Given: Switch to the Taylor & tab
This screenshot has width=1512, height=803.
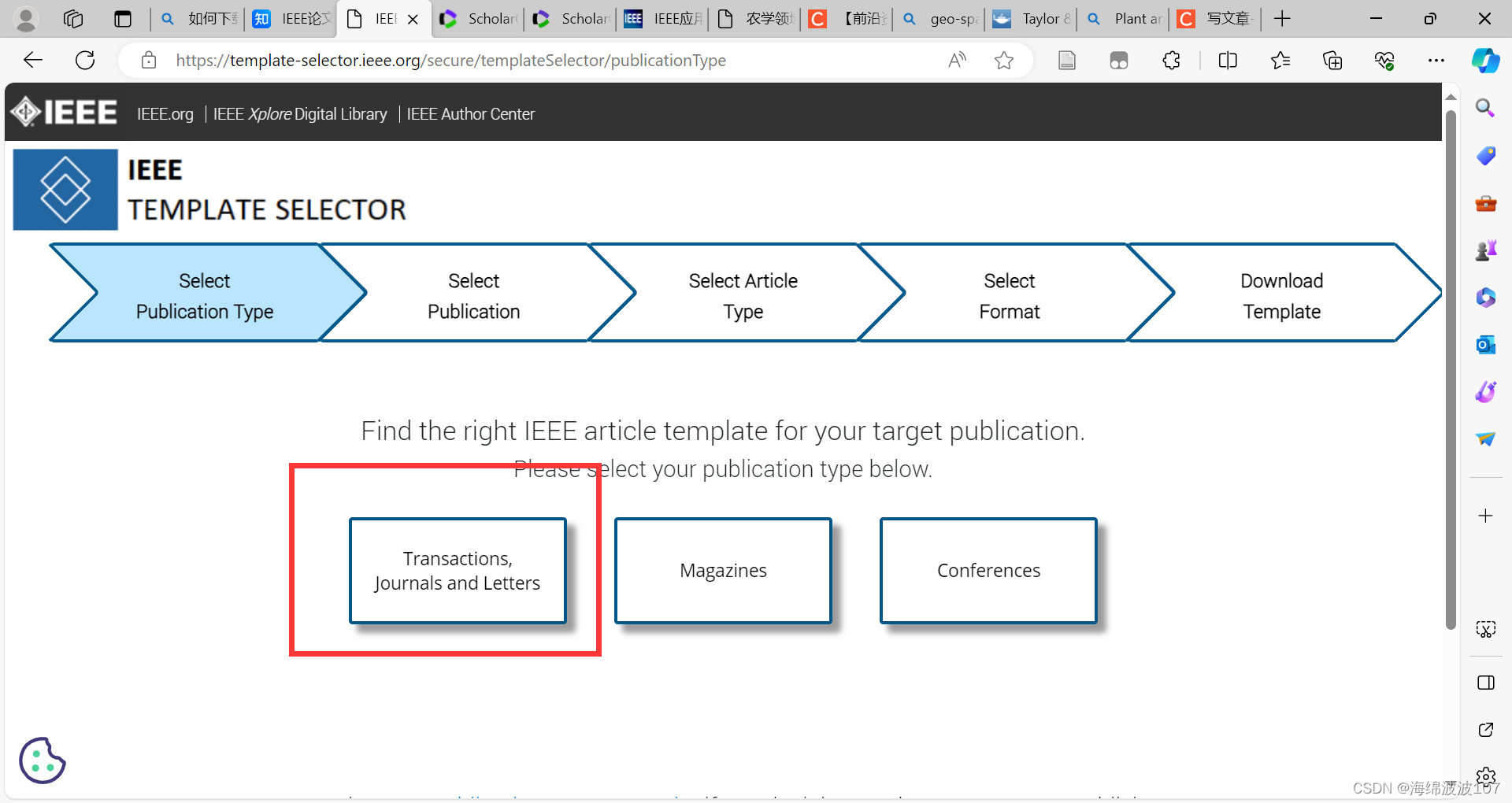Looking at the screenshot, I should (x=1032, y=19).
